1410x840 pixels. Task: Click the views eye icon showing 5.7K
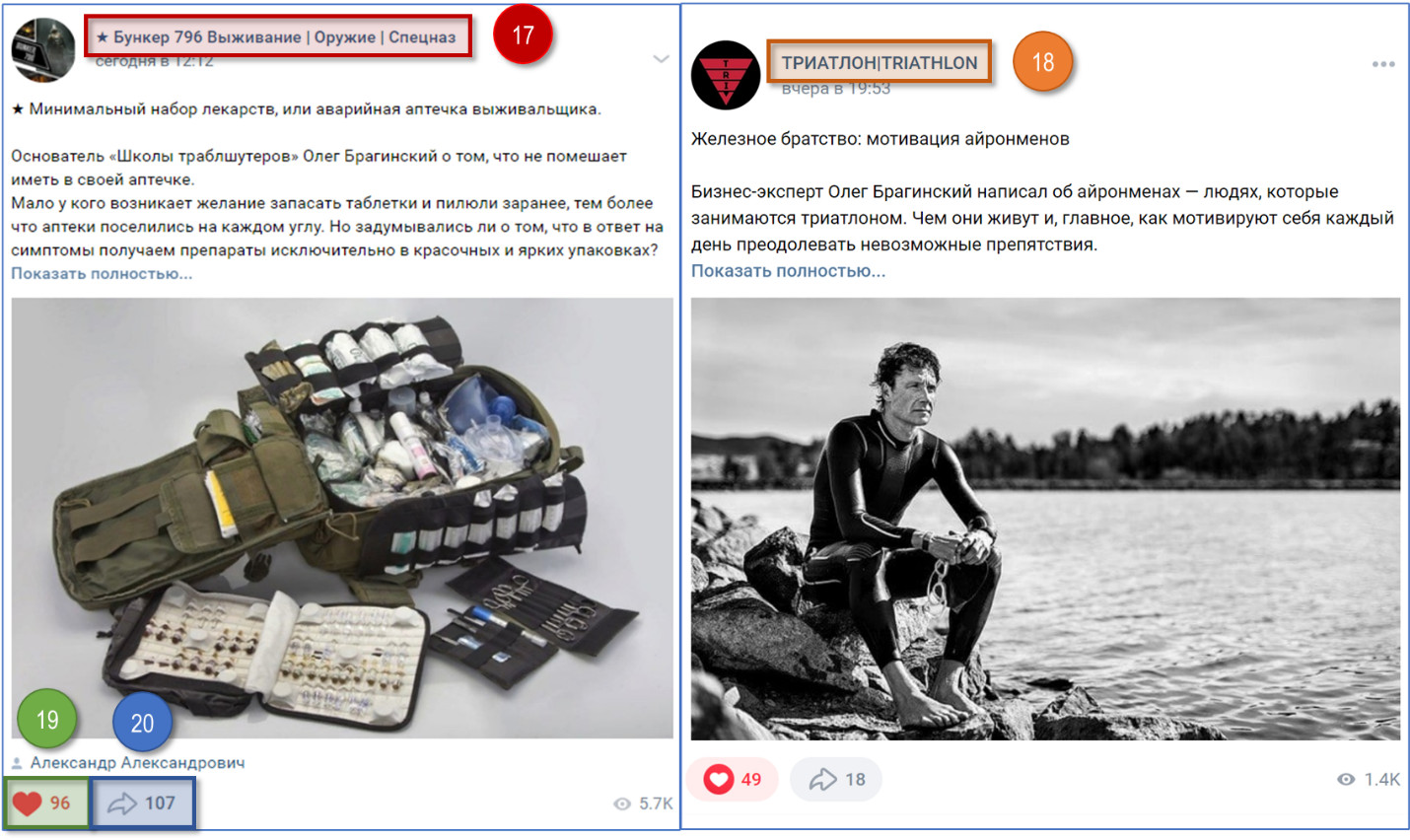tap(622, 804)
